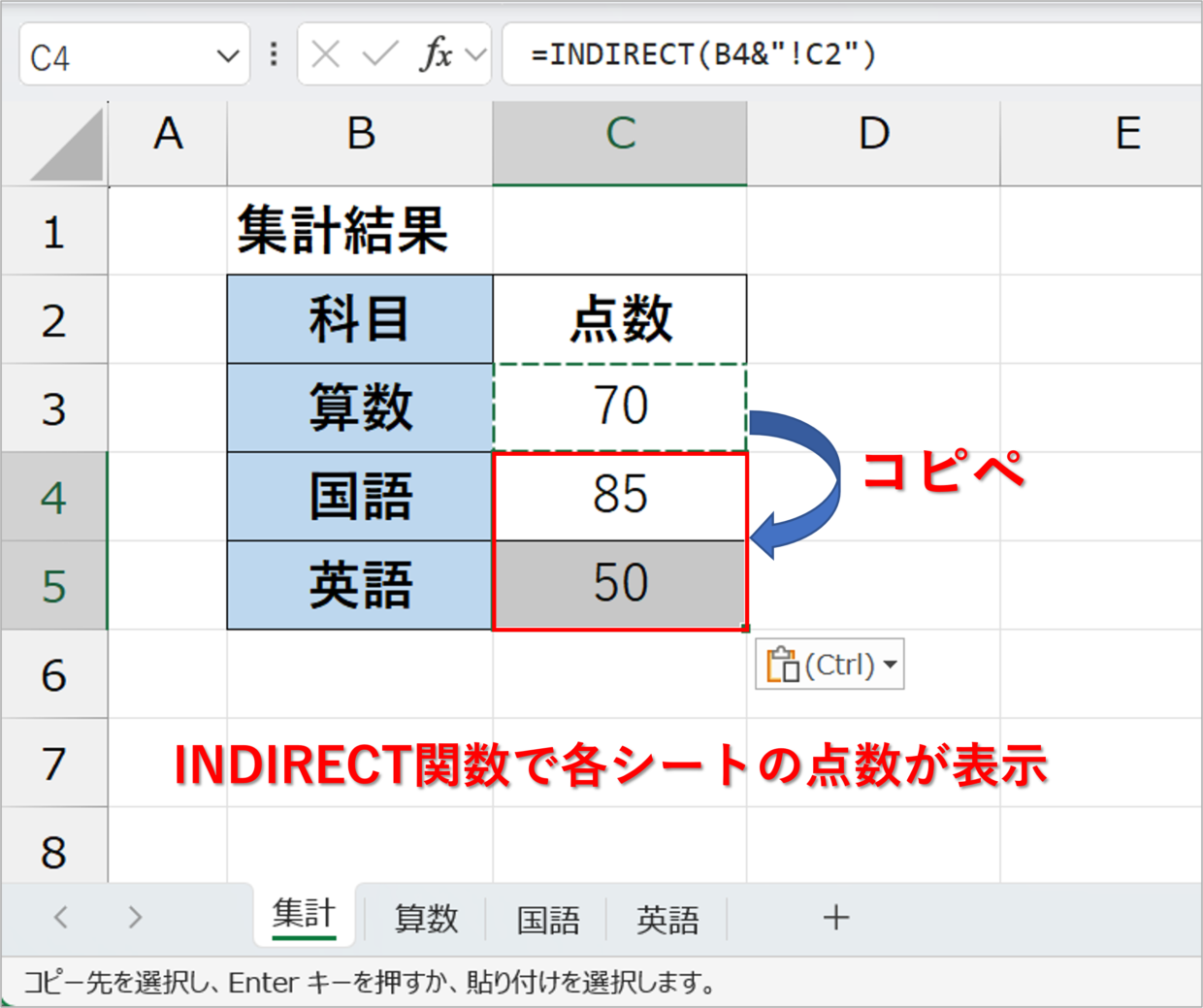The height and width of the screenshot is (1008, 1203).
Task: Click the Paste Options (Ctrl) clipboard icon
Action: point(782,666)
